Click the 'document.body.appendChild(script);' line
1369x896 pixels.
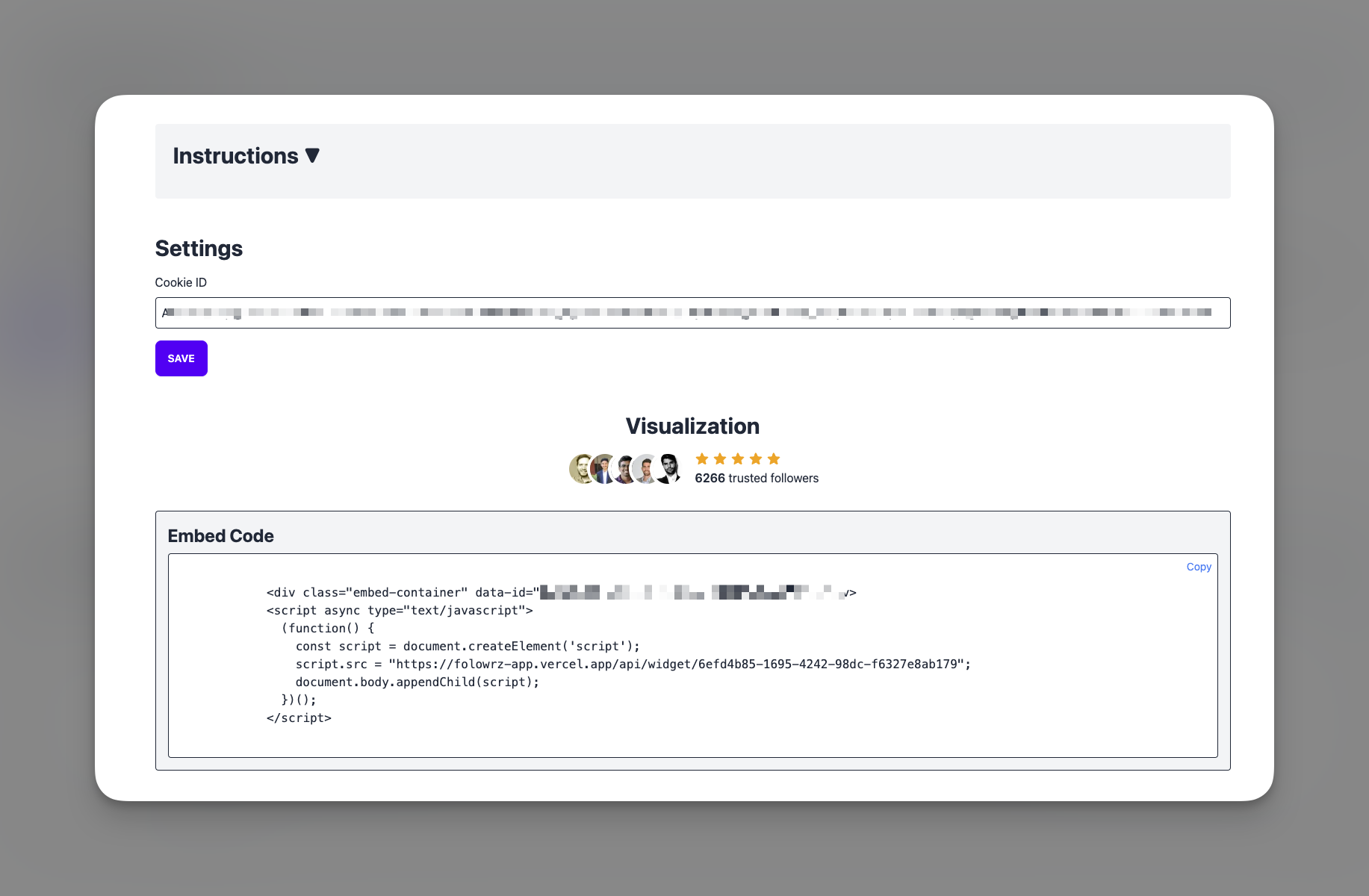[417, 682]
